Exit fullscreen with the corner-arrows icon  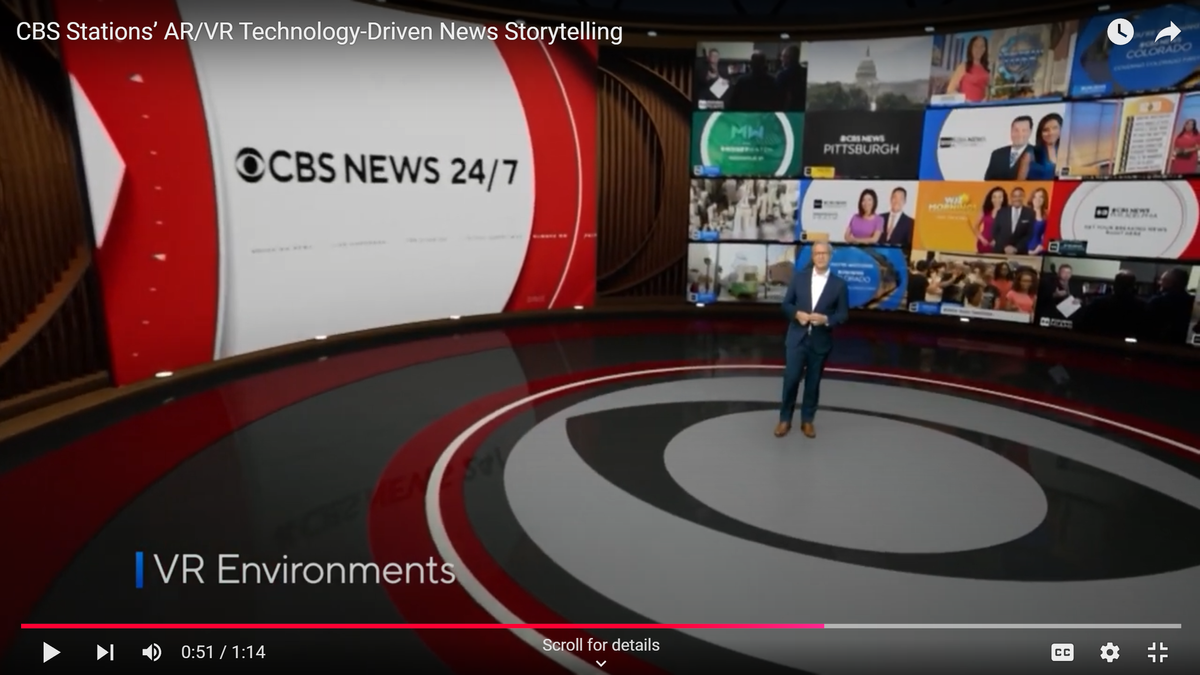tap(1158, 652)
